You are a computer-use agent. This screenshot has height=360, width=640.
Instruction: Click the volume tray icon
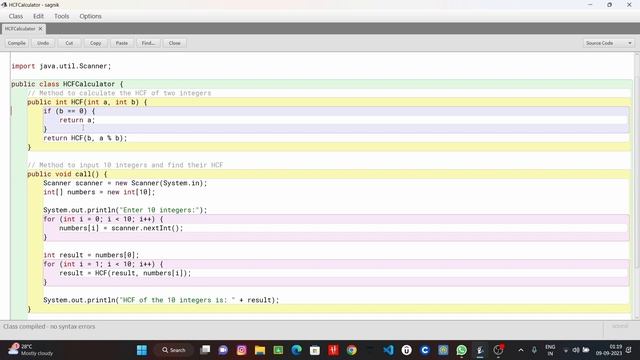pos(576,350)
